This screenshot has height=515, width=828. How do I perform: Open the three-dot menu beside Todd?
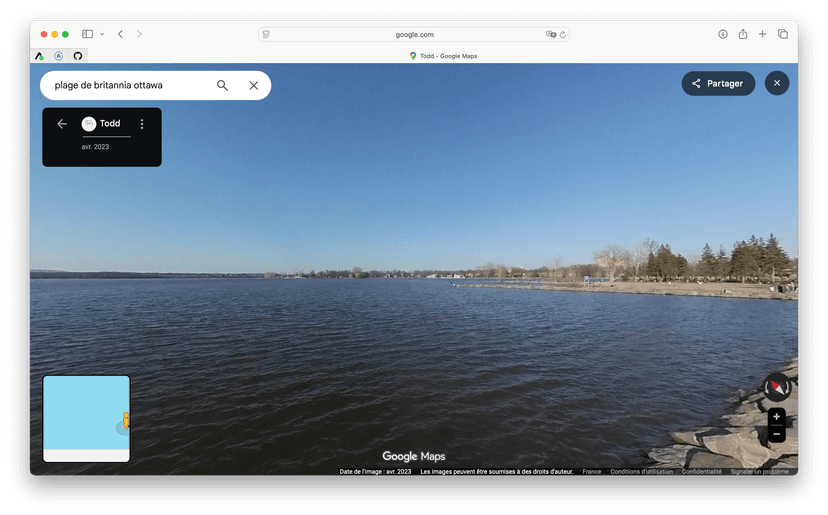coord(142,124)
